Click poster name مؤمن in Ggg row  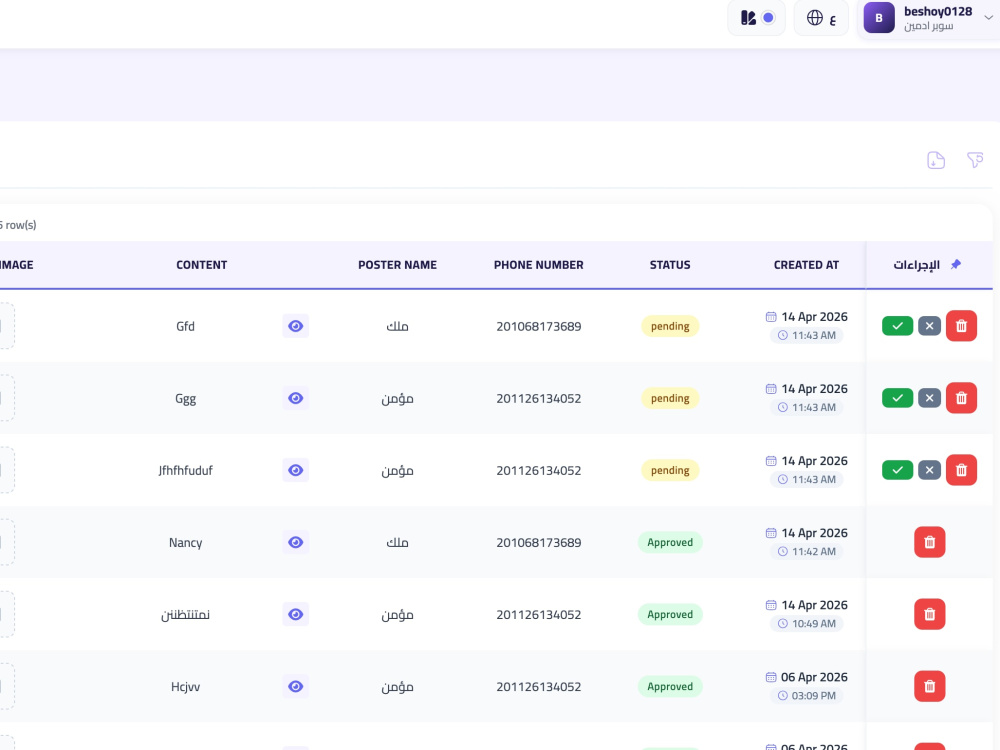[x=397, y=399]
